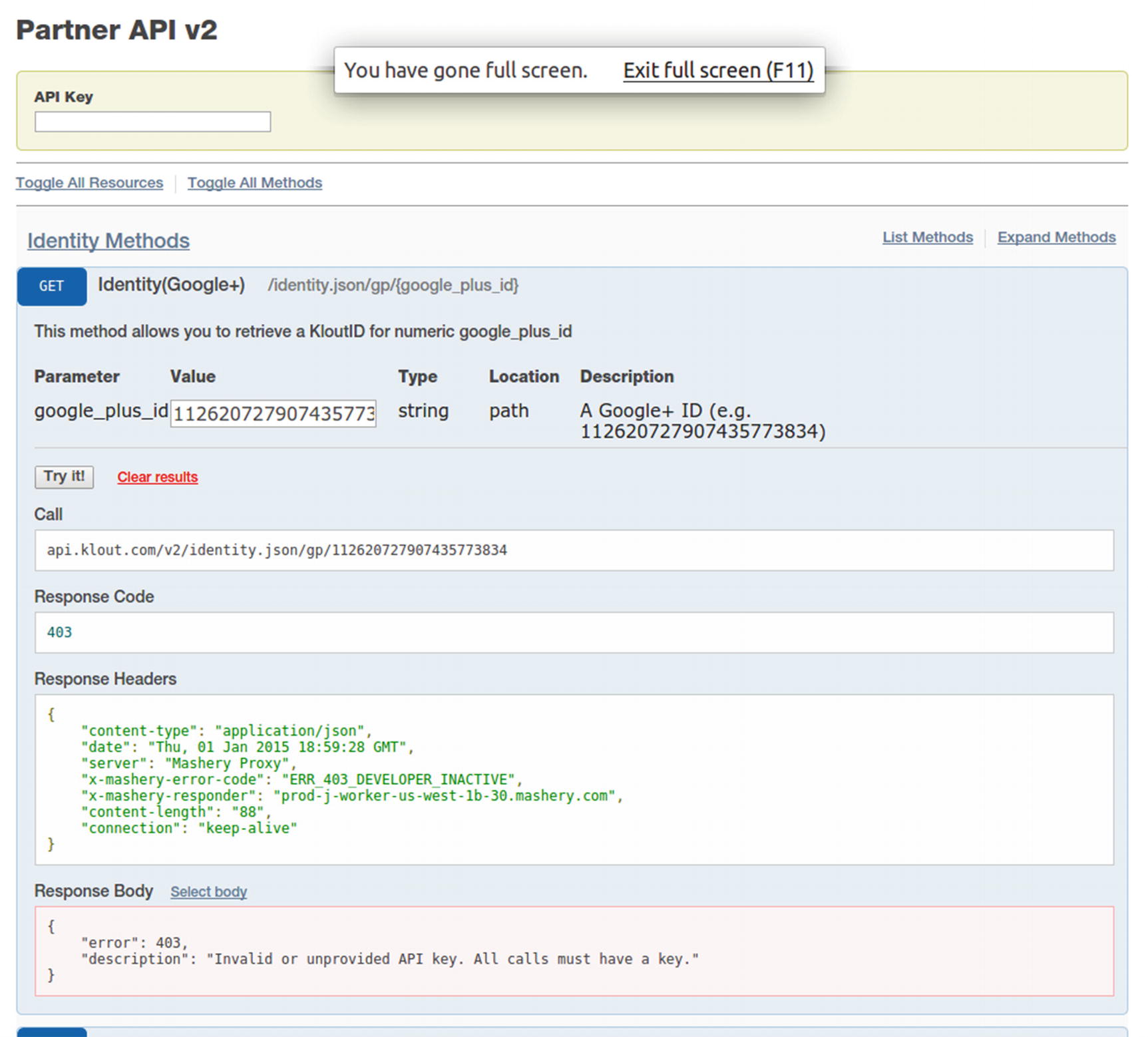1148x1037 pixels.
Task: Focus the google_plus_id value field
Action: 273,413
